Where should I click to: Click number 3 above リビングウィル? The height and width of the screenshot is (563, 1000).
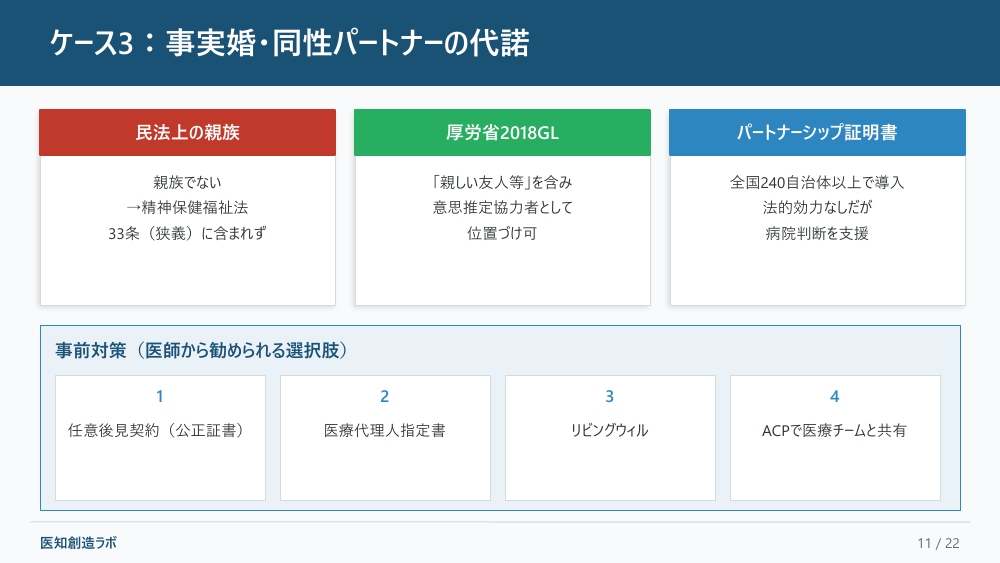[x=610, y=397]
